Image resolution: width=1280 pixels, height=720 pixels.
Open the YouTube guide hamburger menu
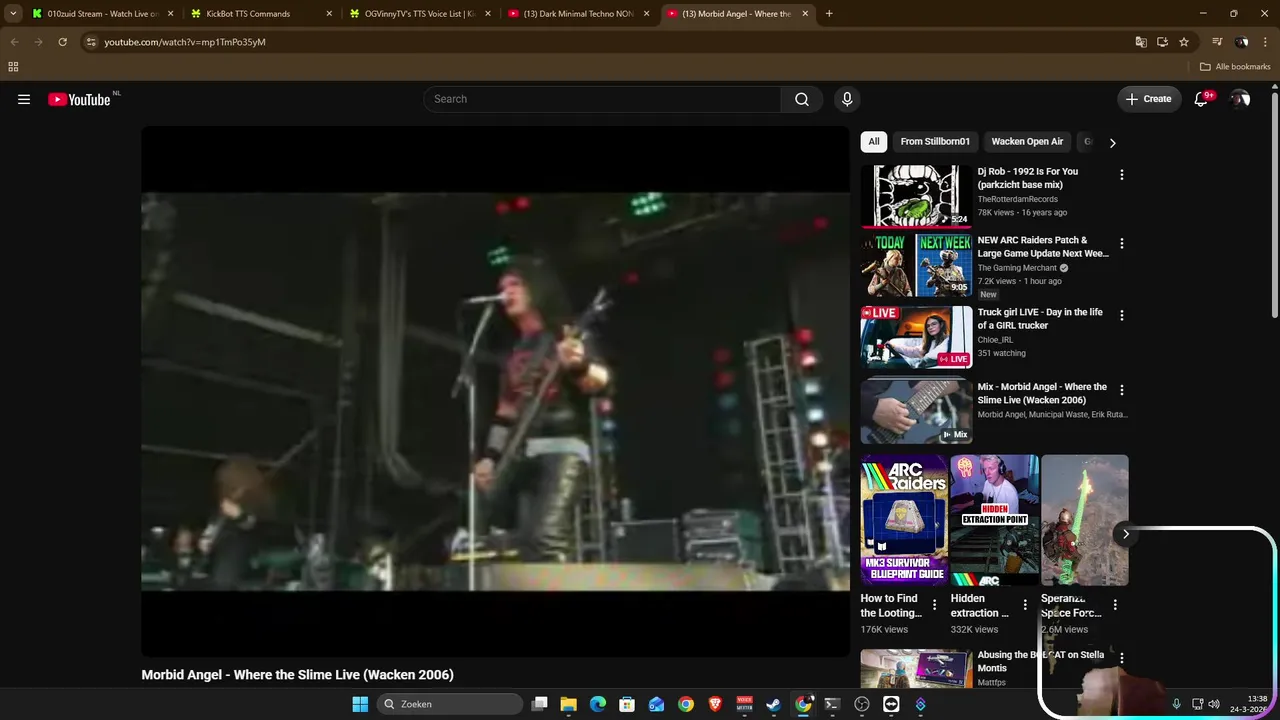point(24,99)
